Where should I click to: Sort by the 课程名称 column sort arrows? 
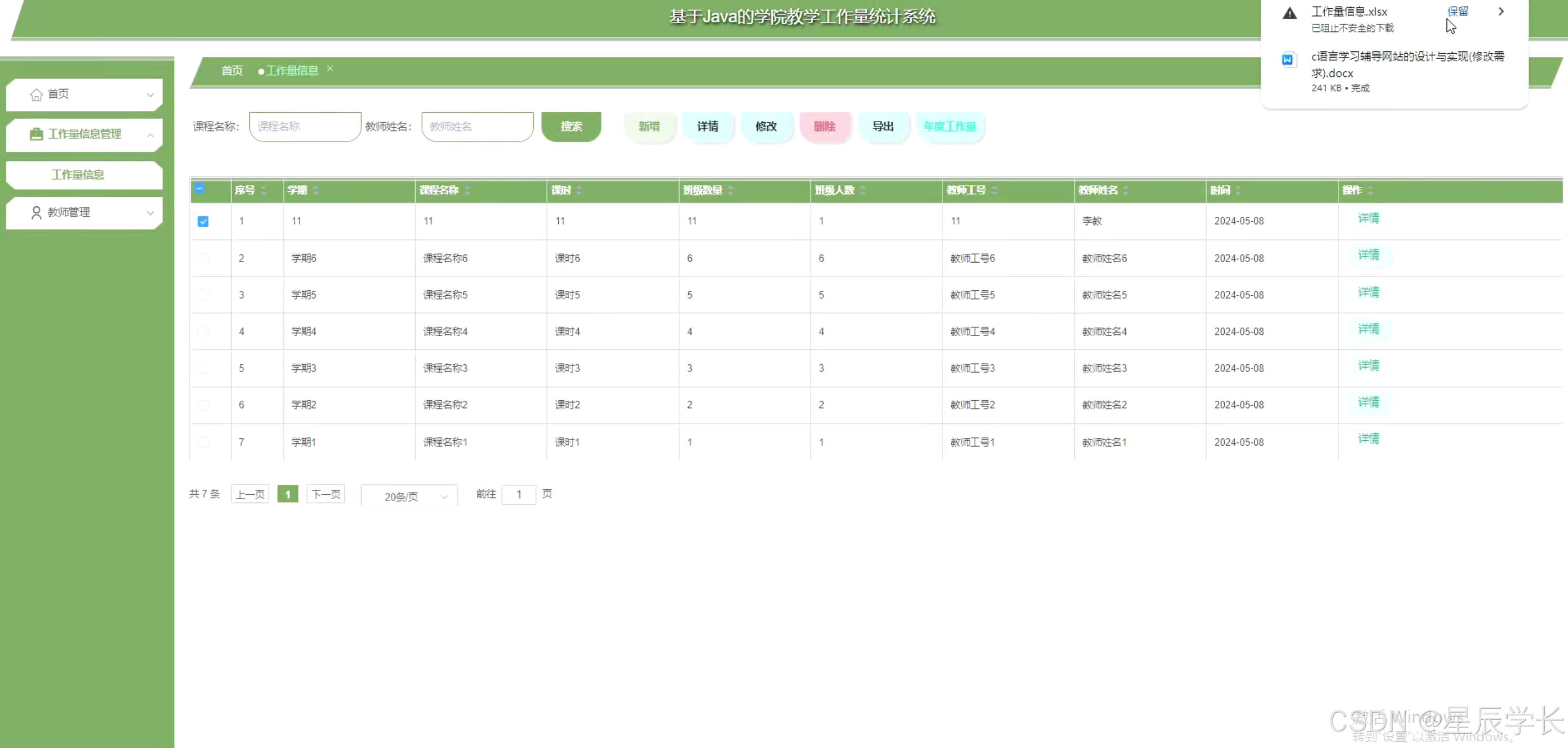tap(468, 191)
